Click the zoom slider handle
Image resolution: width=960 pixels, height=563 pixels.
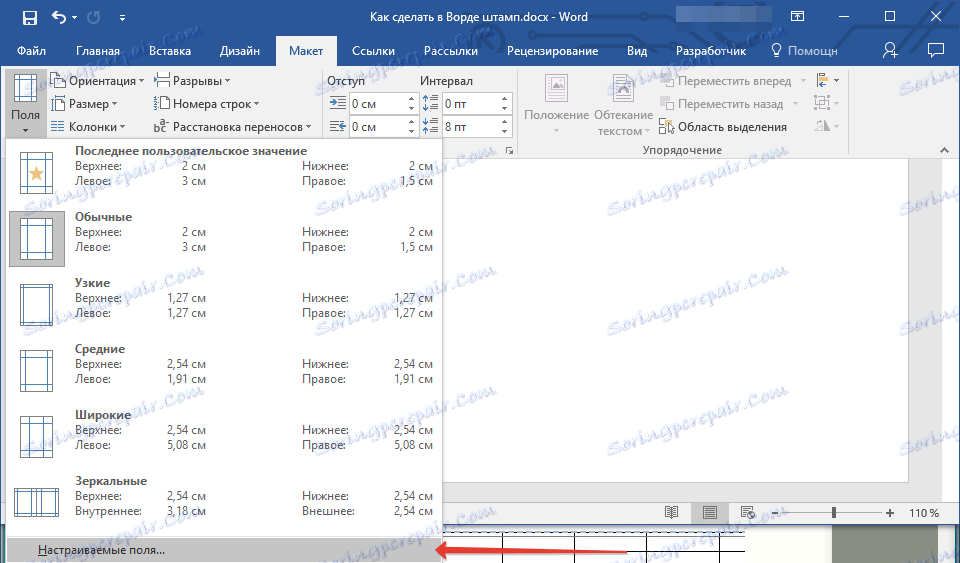click(x=833, y=513)
